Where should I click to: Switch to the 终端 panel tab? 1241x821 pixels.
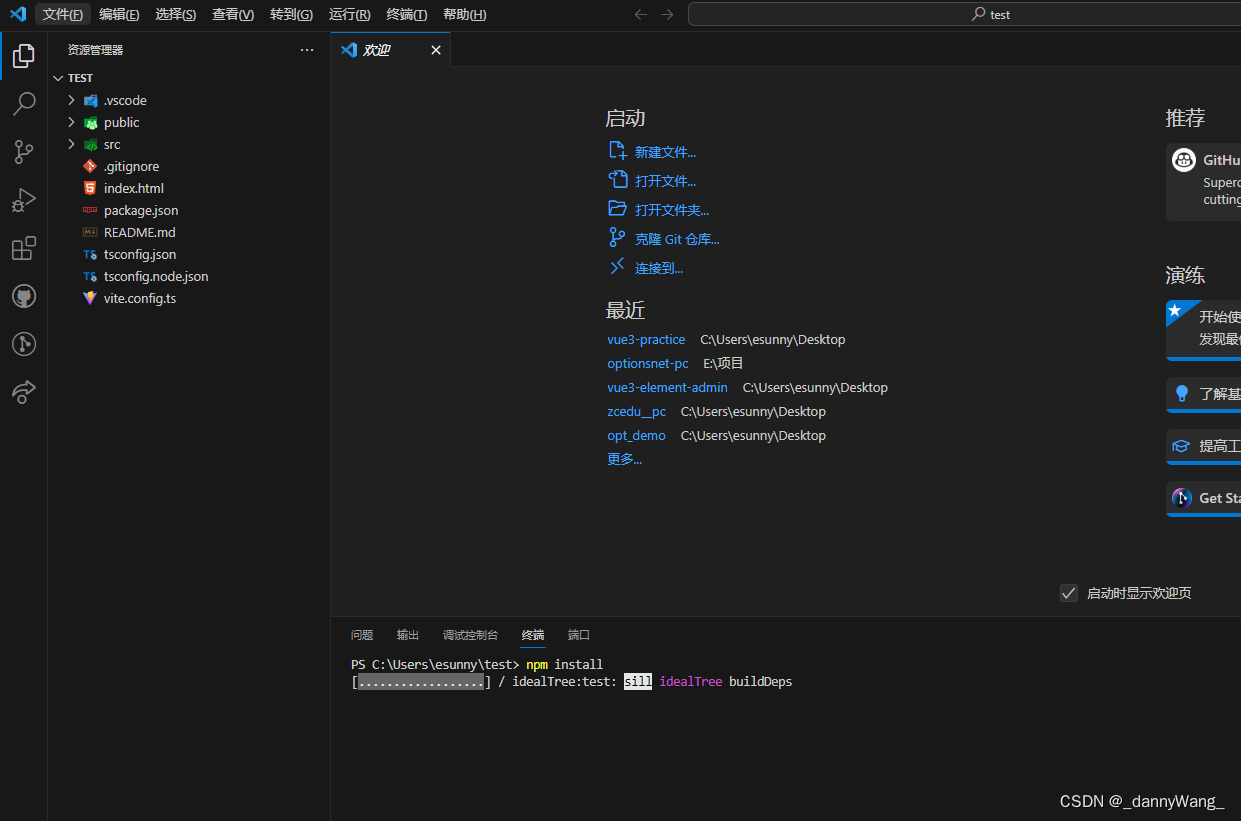pos(533,635)
